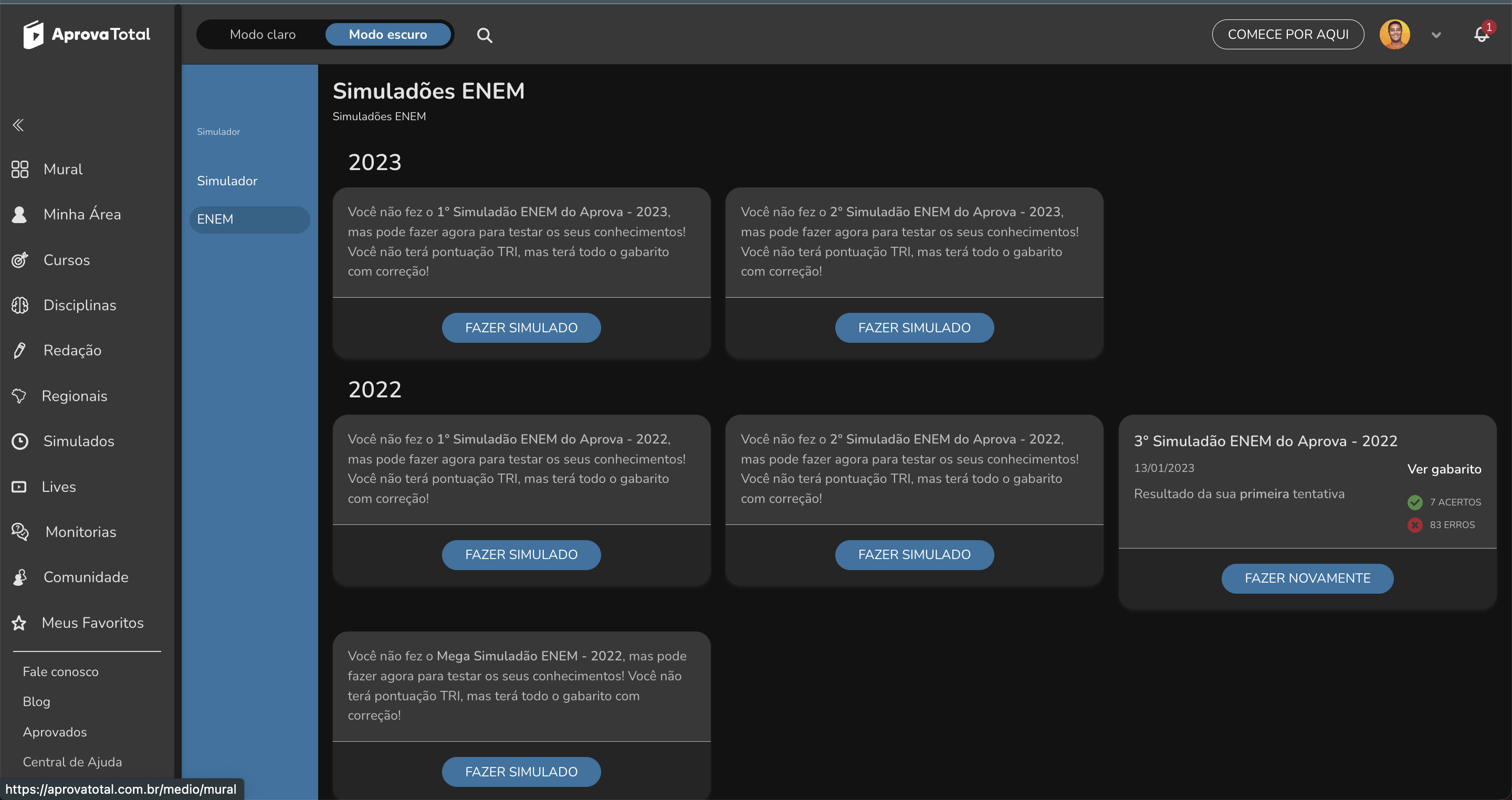This screenshot has height=800, width=1512.
Task: Open the Lives menu item
Action: pos(59,487)
